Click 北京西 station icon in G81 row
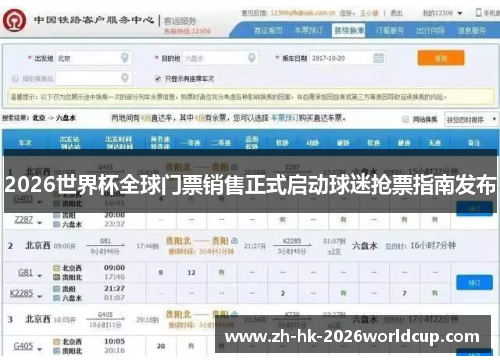 pyautogui.click(x=57, y=268)
